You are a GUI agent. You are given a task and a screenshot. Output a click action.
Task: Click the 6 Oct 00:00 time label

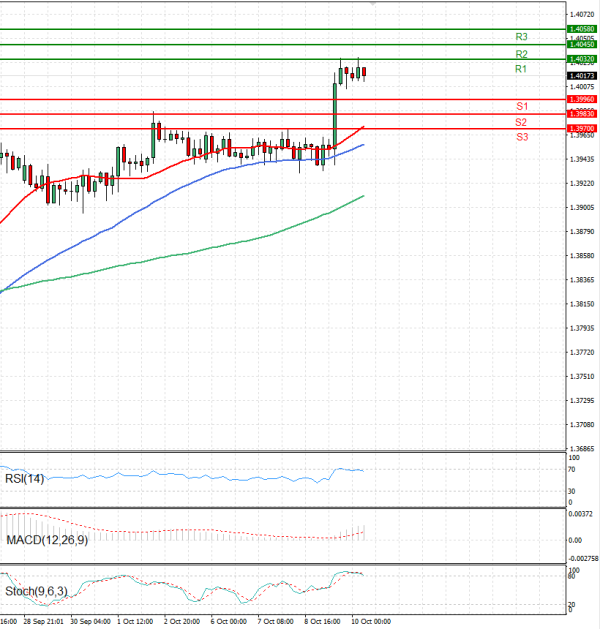tap(228, 621)
